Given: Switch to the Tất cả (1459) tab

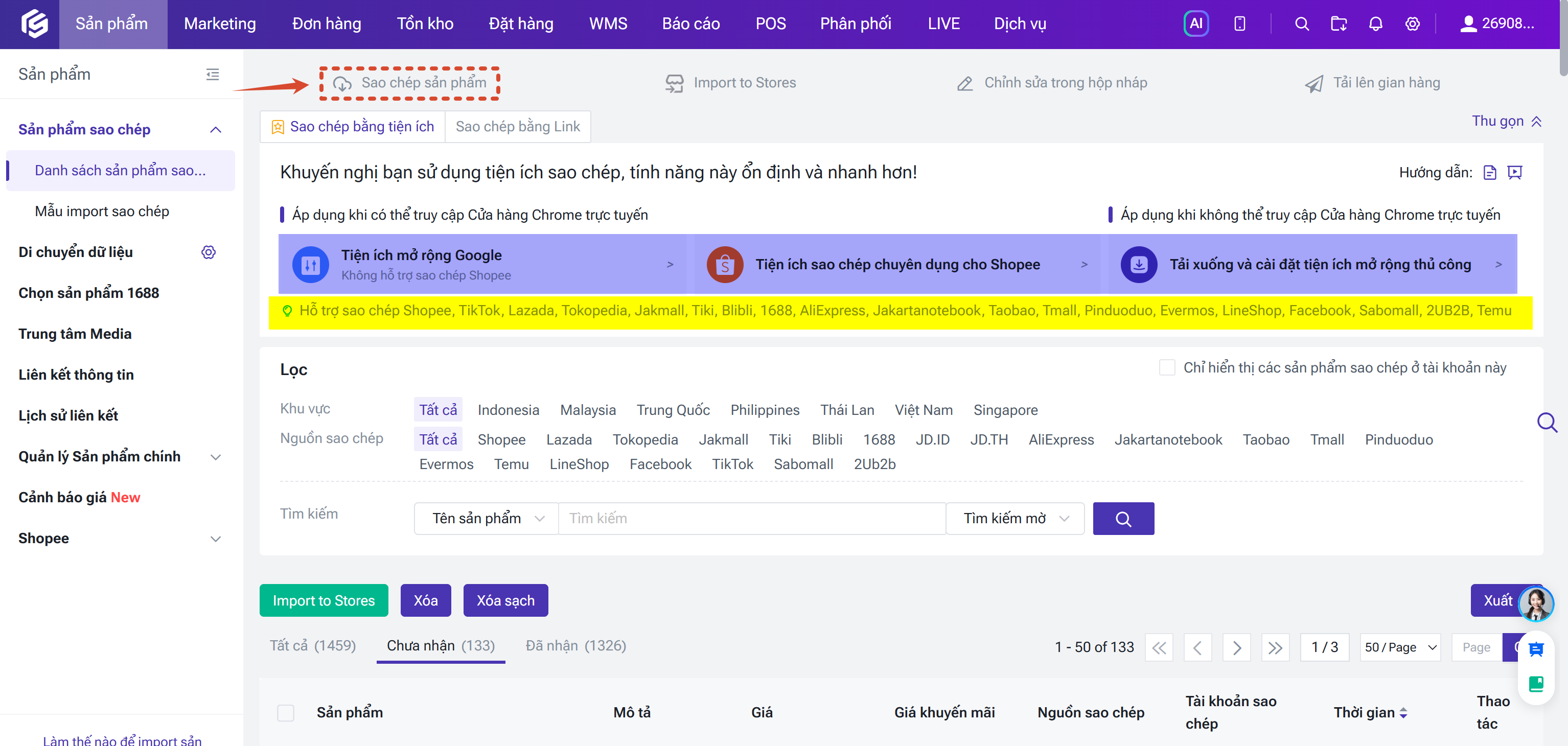Looking at the screenshot, I should pos(312,646).
